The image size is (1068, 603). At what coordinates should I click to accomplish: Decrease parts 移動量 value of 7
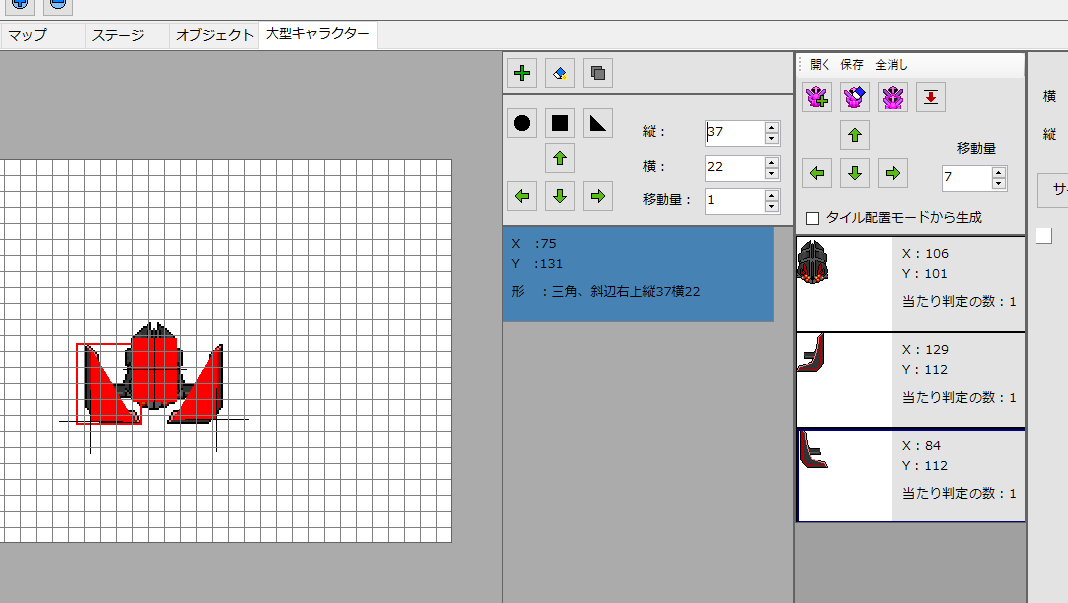pos(999,183)
